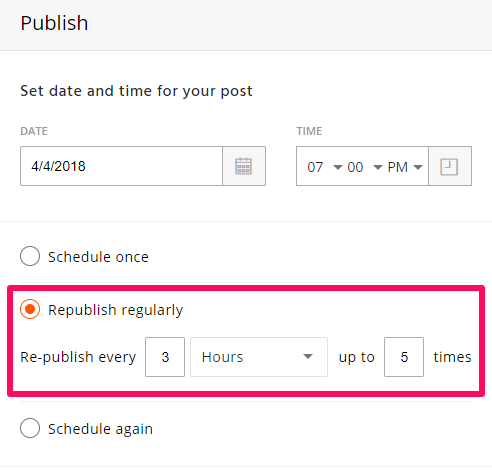Focus the date field showing 4/4/2018
Image resolution: width=492 pixels, height=470 pixels.
pos(121,166)
